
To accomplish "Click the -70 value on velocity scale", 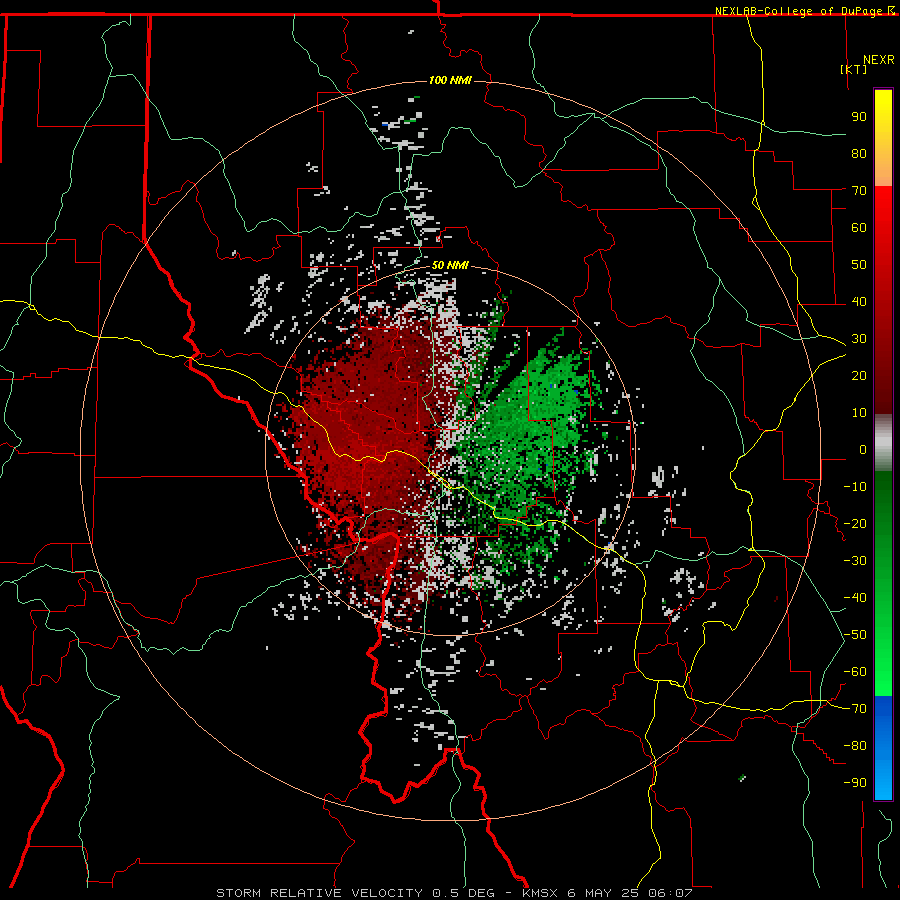I will tap(855, 709).
